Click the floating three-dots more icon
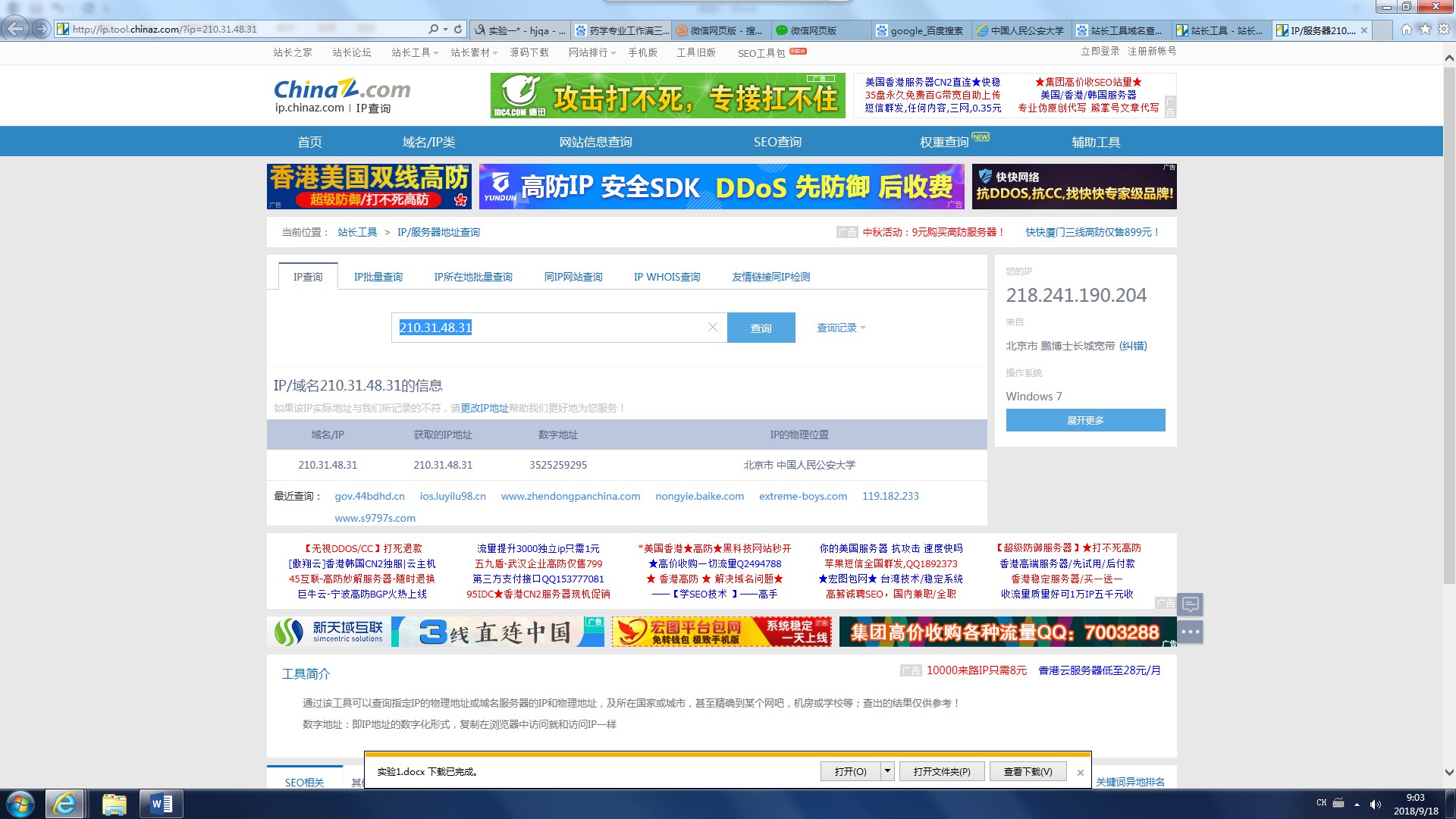The height and width of the screenshot is (819, 1456). coord(1191,632)
